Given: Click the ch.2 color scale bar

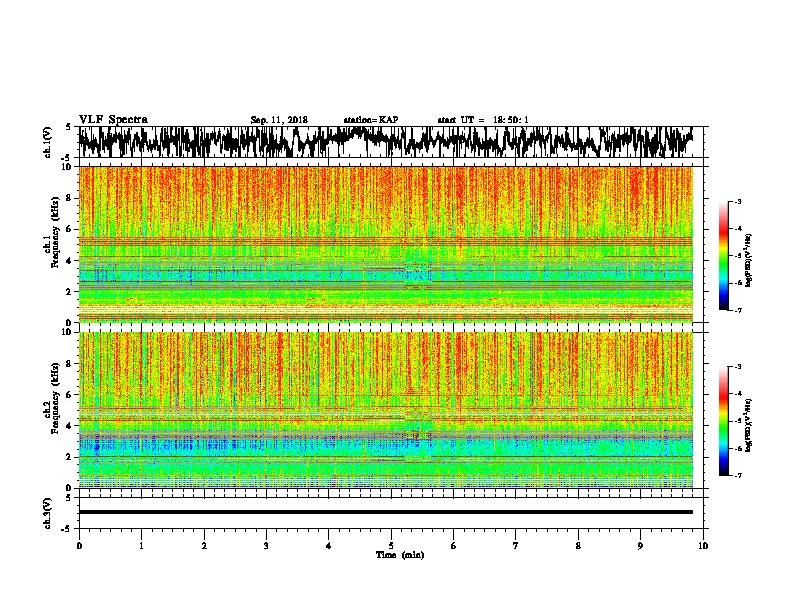Looking at the screenshot, I should click(723, 421).
